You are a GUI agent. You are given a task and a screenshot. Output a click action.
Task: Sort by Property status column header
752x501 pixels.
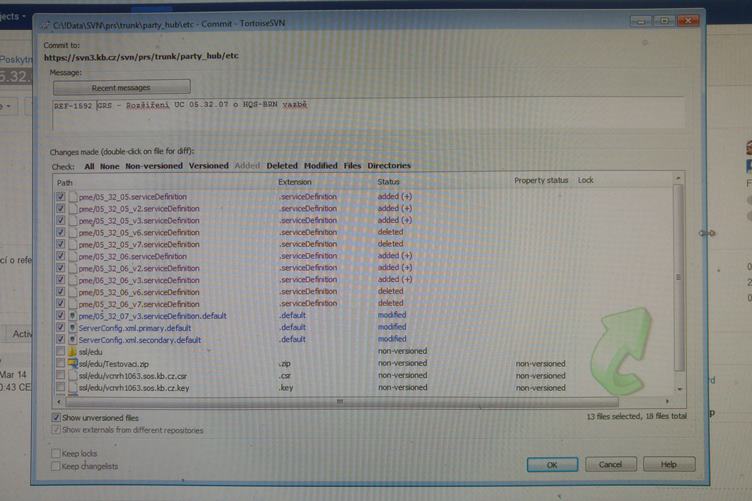click(x=541, y=180)
